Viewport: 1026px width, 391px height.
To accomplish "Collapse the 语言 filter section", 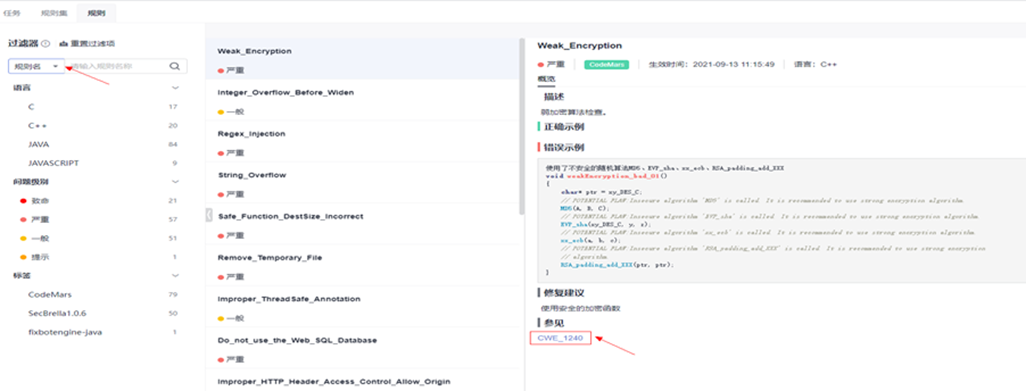I will (x=174, y=88).
